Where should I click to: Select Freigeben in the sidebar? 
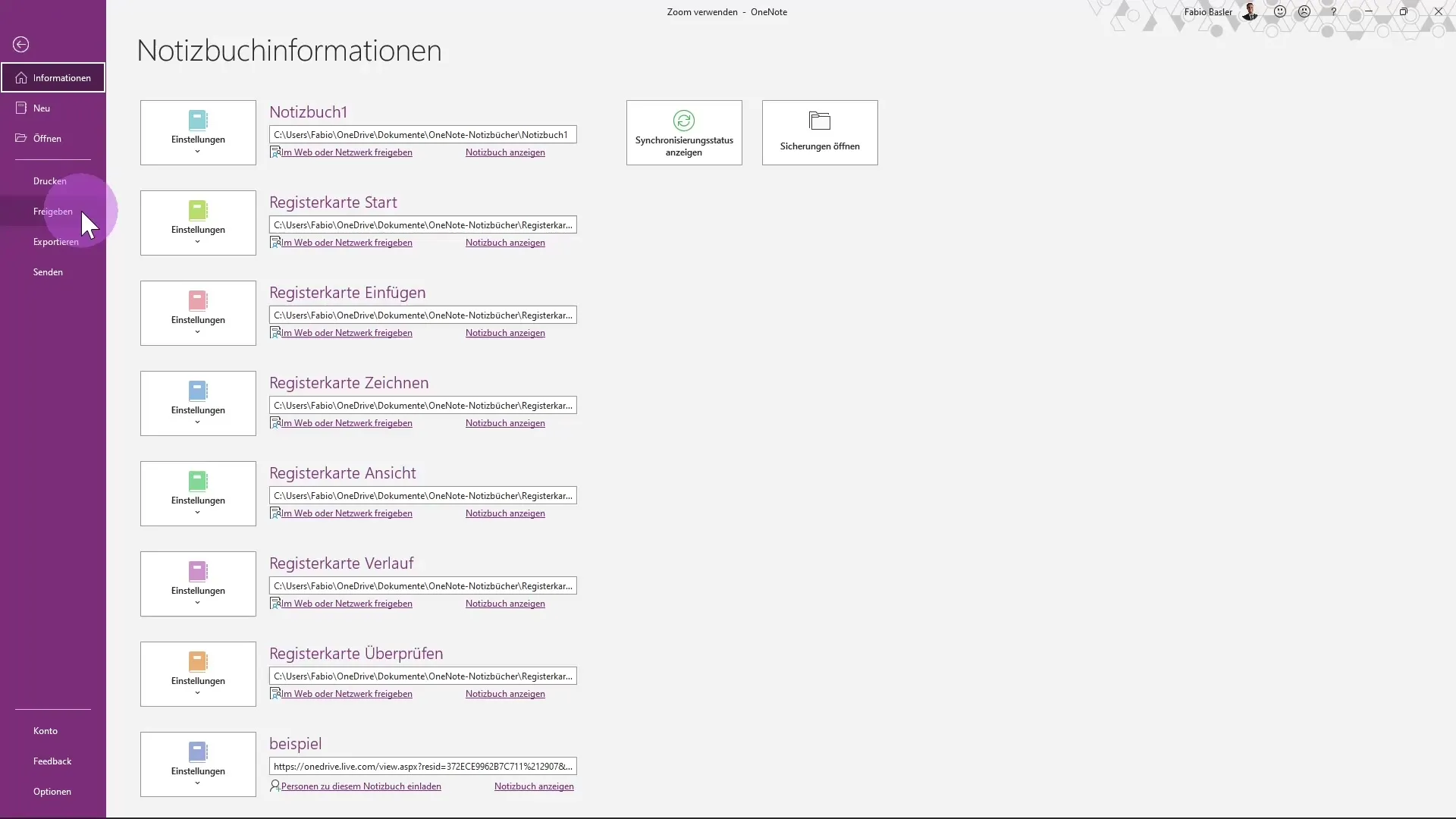pyautogui.click(x=53, y=212)
